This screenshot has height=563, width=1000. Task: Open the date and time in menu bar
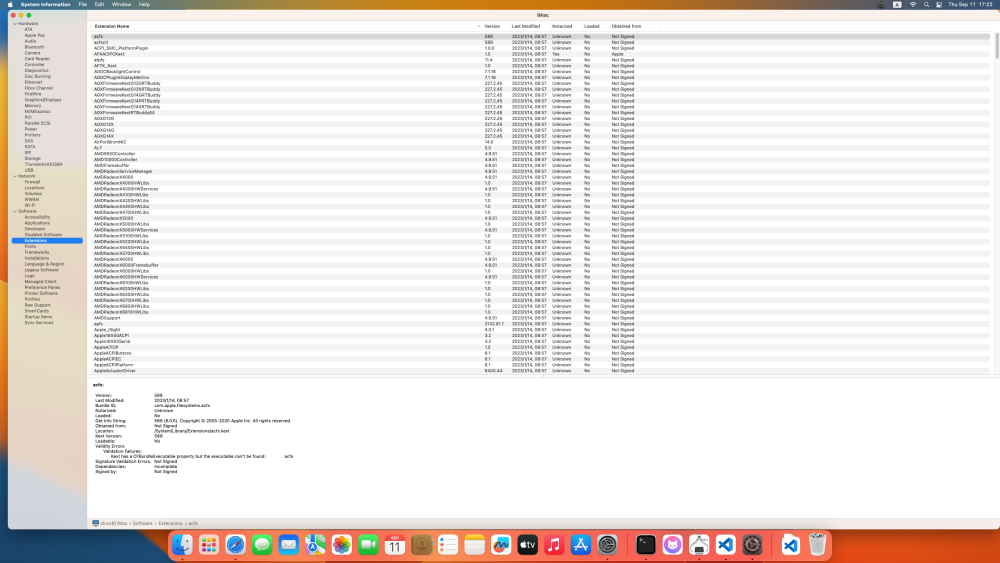coord(970,4)
